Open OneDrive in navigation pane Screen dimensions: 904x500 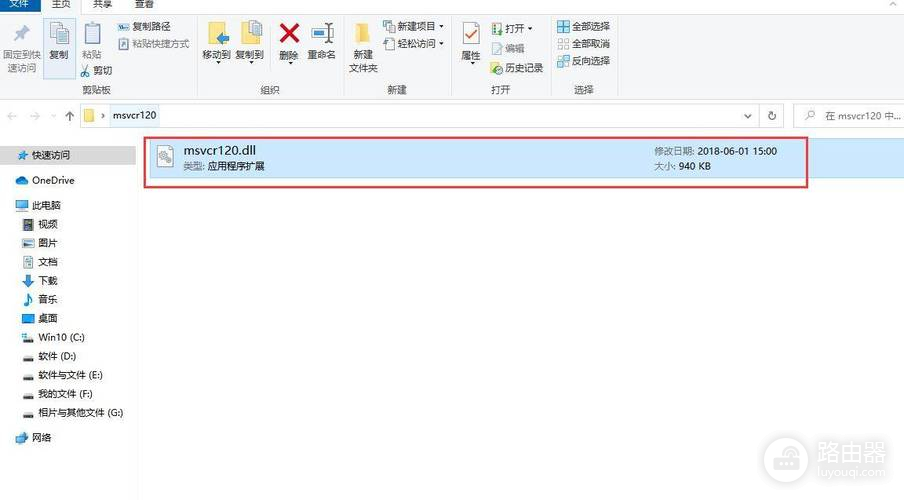(45, 181)
